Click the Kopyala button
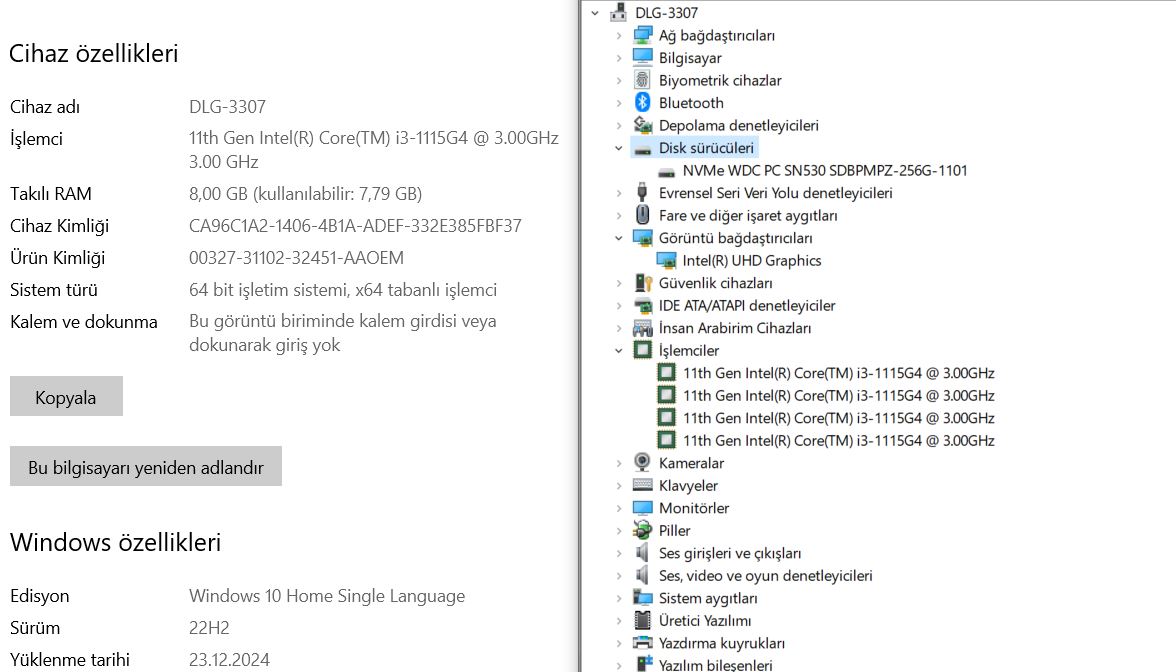The image size is (1176, 672). [66, 396]
